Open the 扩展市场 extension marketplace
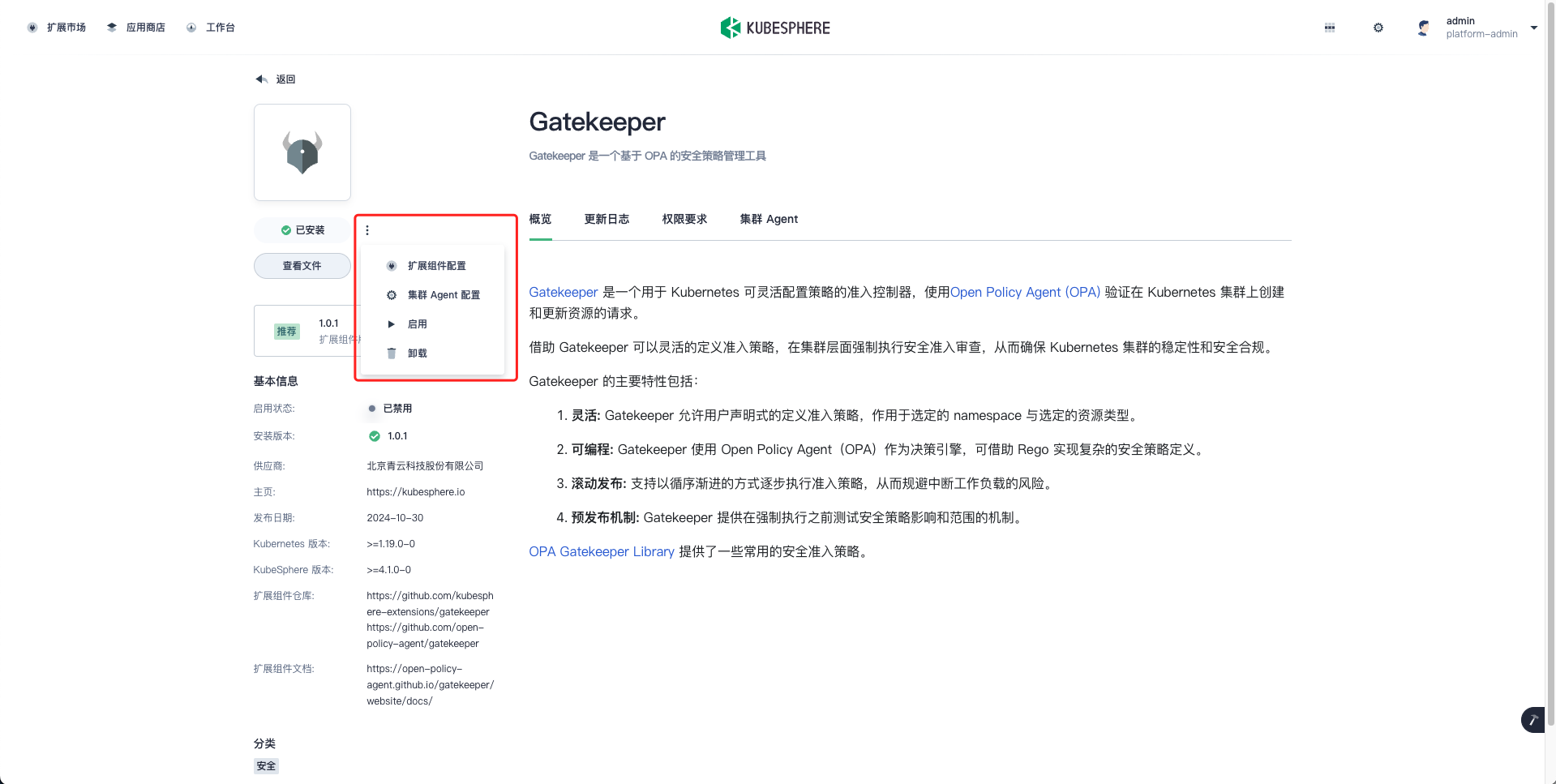Screen dimensions: 1556x784 [57, 28]
